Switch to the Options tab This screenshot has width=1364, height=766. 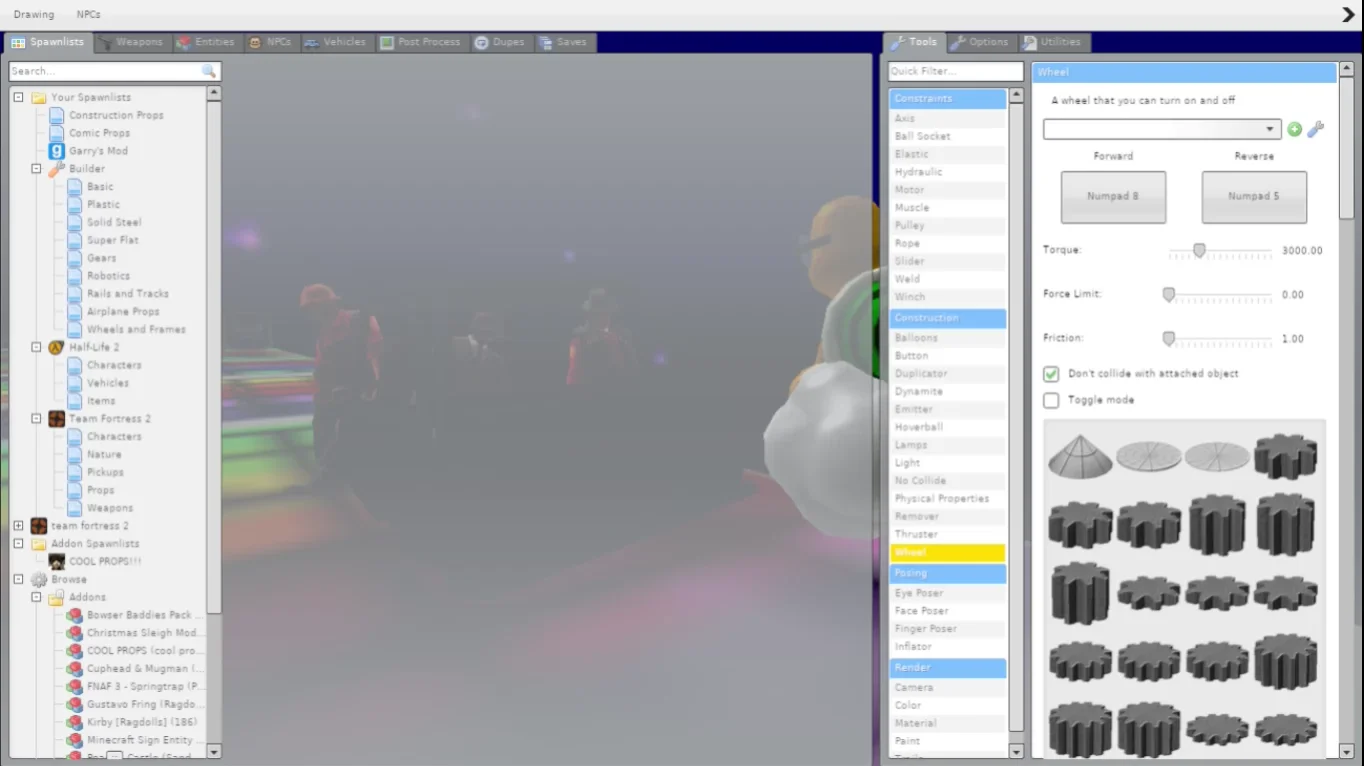pos(979,42)
